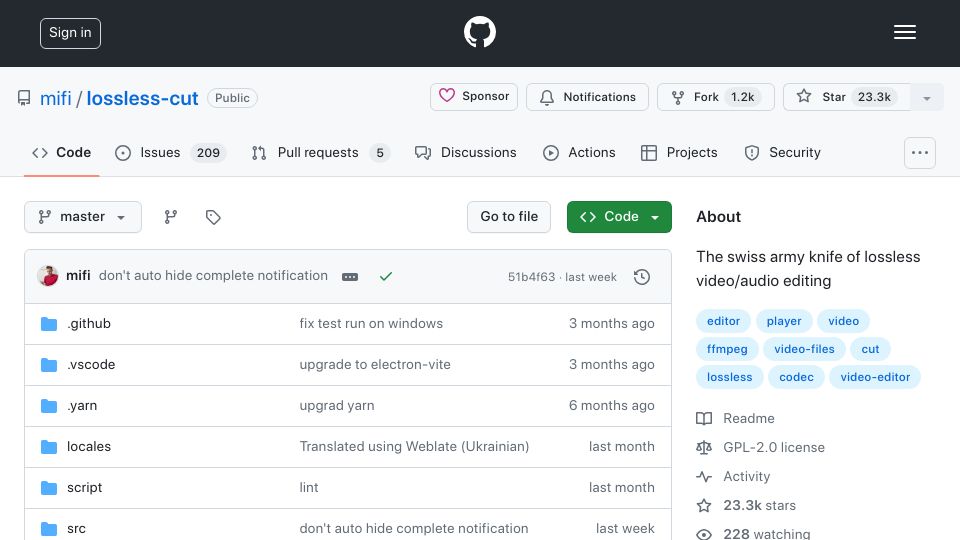Viewport: 960px width, 540px height.
Task: Open commit hash 51b4f63
Action: 531,277
